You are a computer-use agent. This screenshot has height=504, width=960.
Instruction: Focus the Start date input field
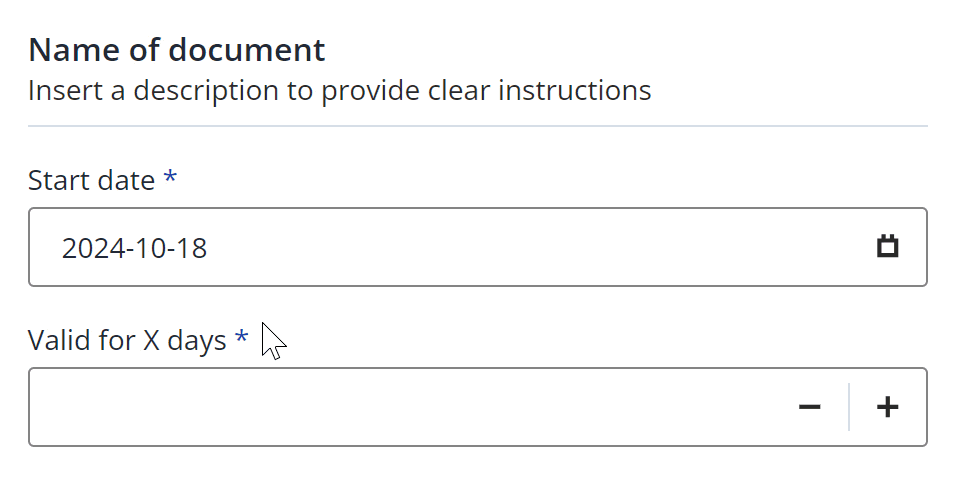point(478,247)
